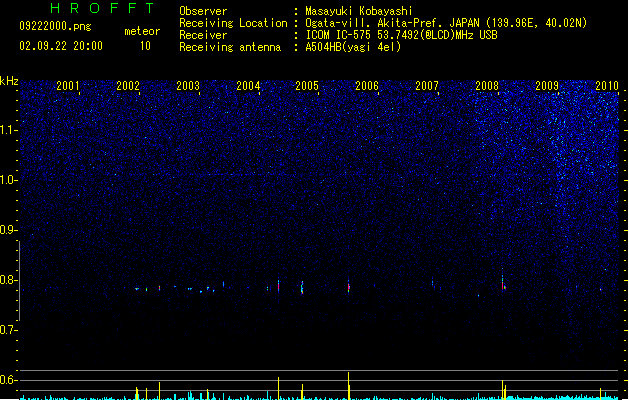Click the 2006 time axis marker
The image size is (629, 400).
[367, 86]
